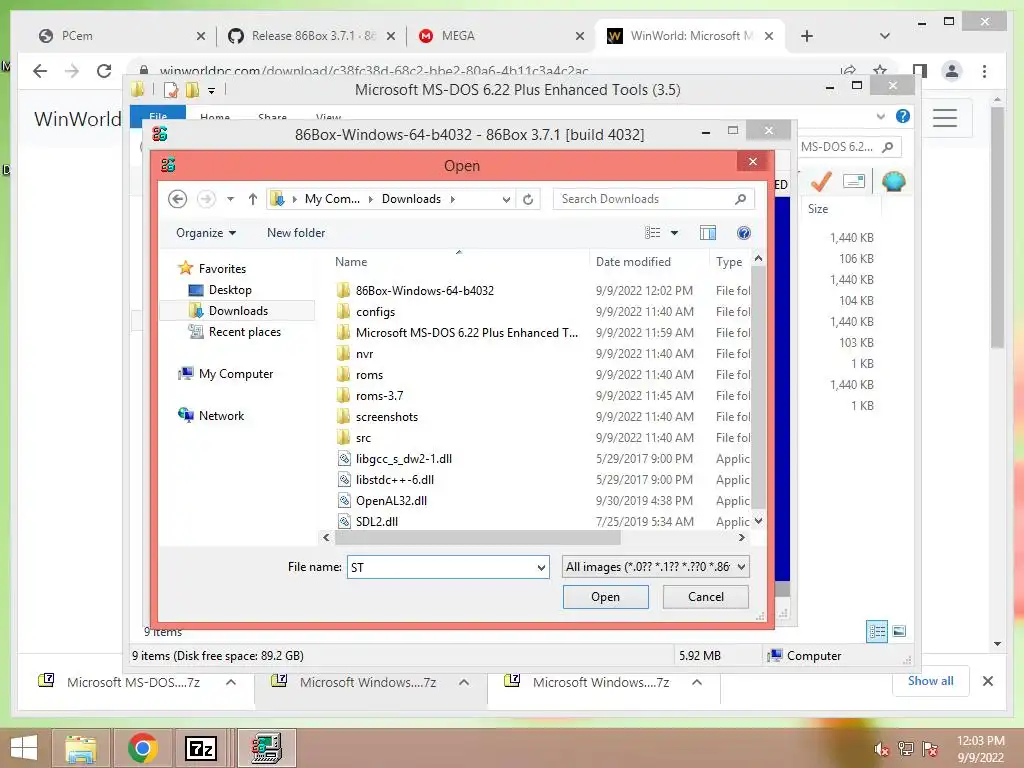
Task: Open the Organize dropdown
Action: point(206,232)
